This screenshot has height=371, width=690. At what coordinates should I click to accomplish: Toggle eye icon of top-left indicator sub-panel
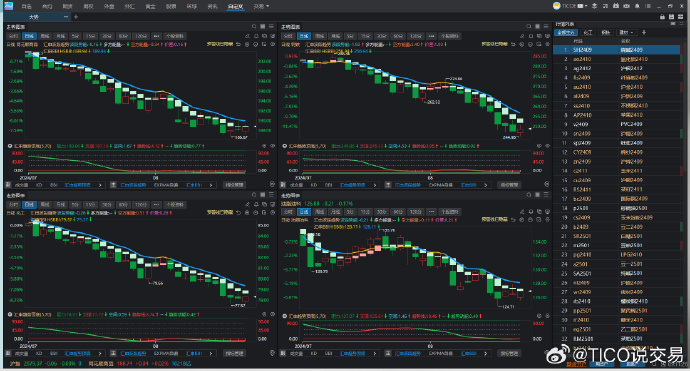coord(272,146)
